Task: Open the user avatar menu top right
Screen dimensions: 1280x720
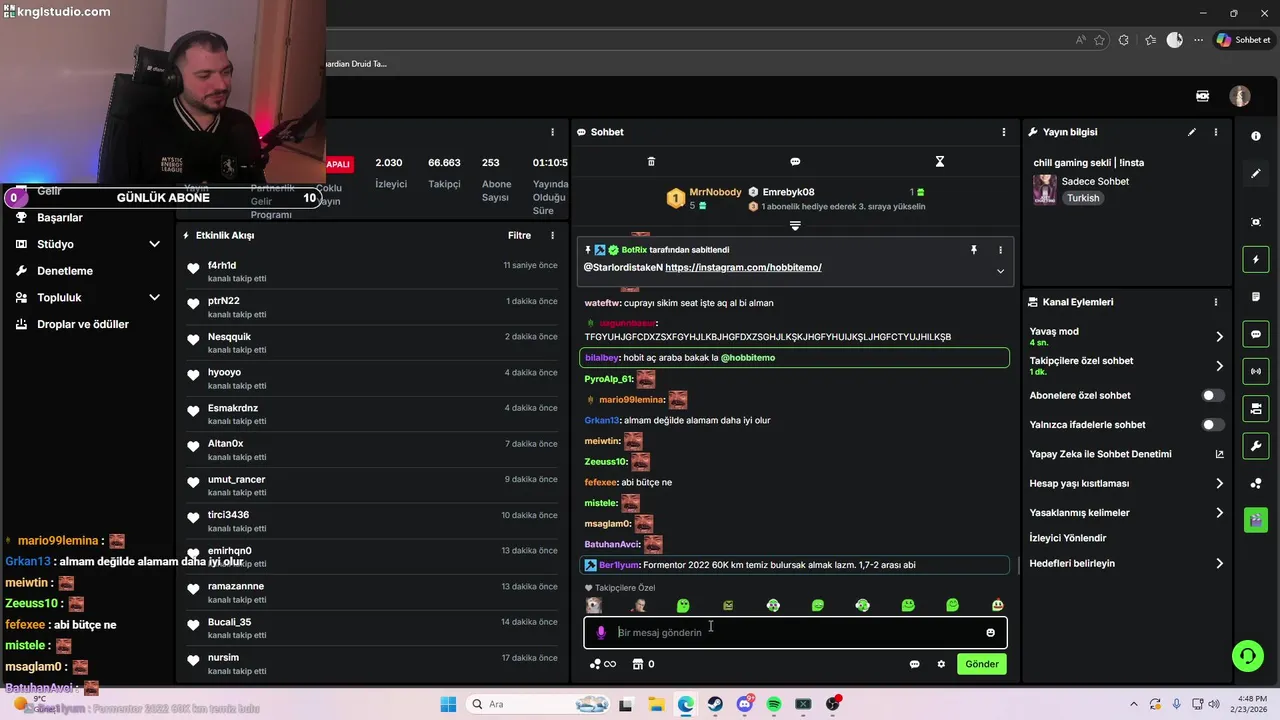Action: pyautogui.click(x=1240, y=96)
